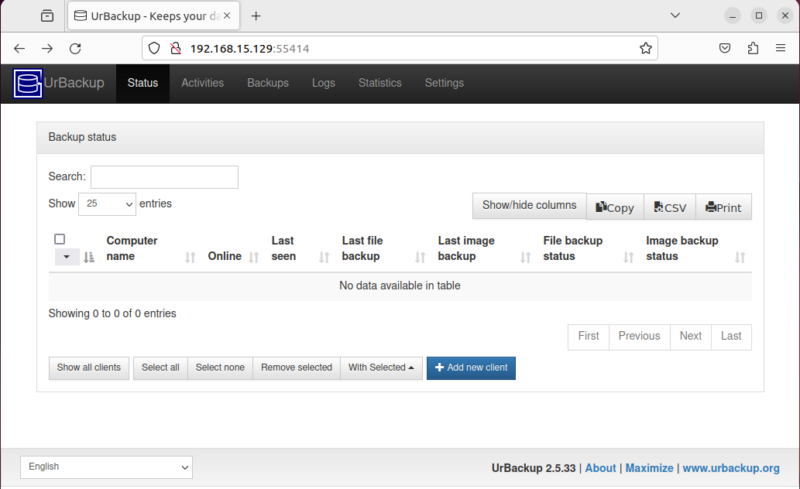Export the table with the CSV button

[x=670, y=207]
